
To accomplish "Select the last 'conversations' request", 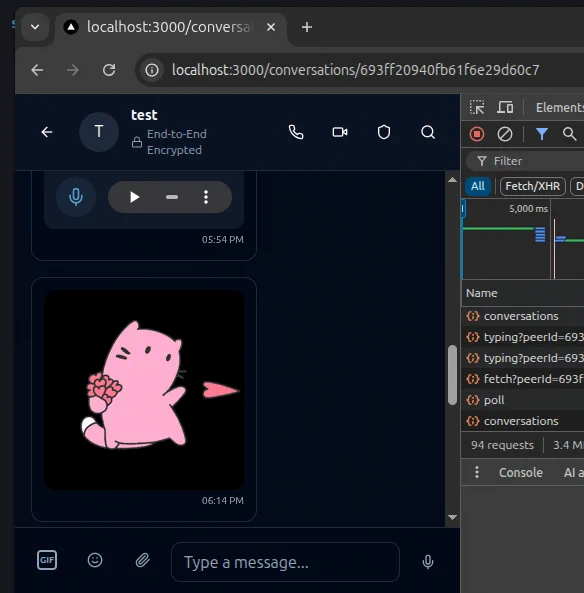I will tap(523, 421).
